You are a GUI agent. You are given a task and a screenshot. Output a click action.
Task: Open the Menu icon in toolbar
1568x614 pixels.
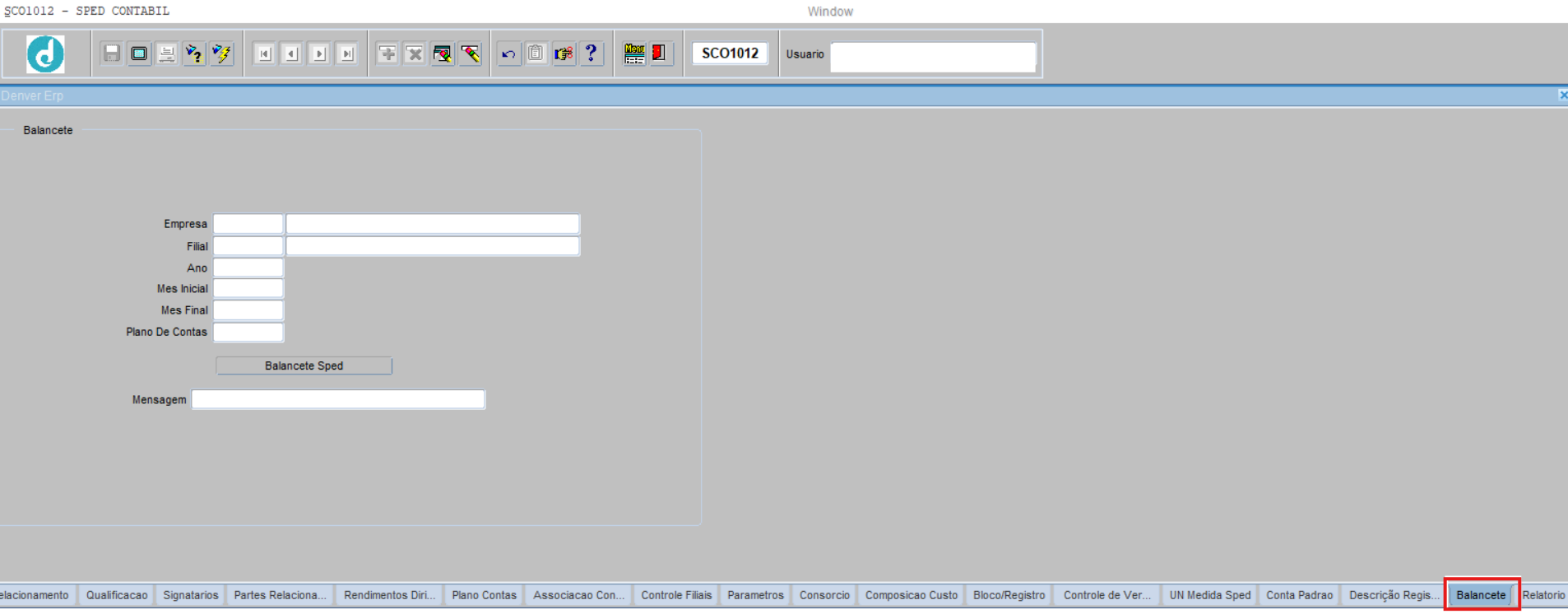pos(634,53)
